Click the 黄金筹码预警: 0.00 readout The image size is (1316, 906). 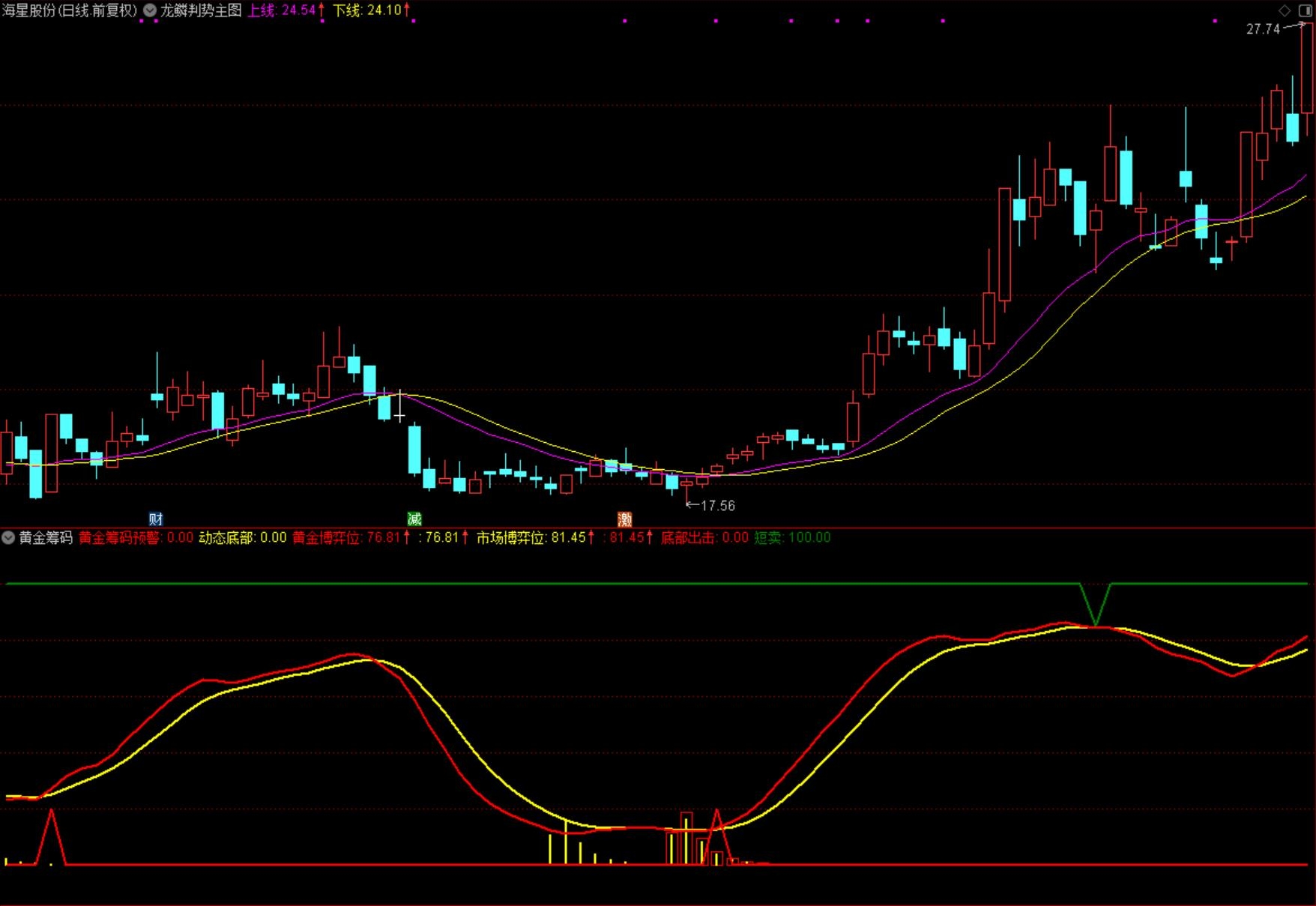[136, 537]
